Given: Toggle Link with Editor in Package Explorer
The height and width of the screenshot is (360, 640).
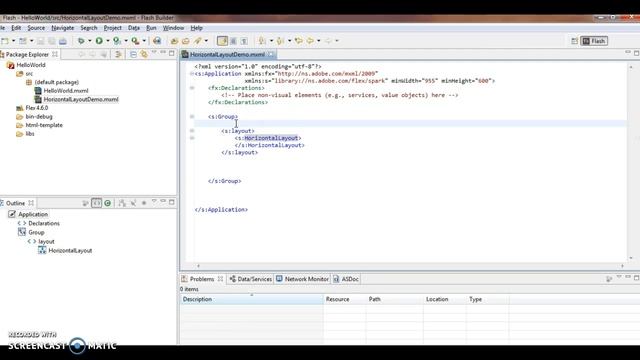Looking at the screenshot, I should 144,54.
